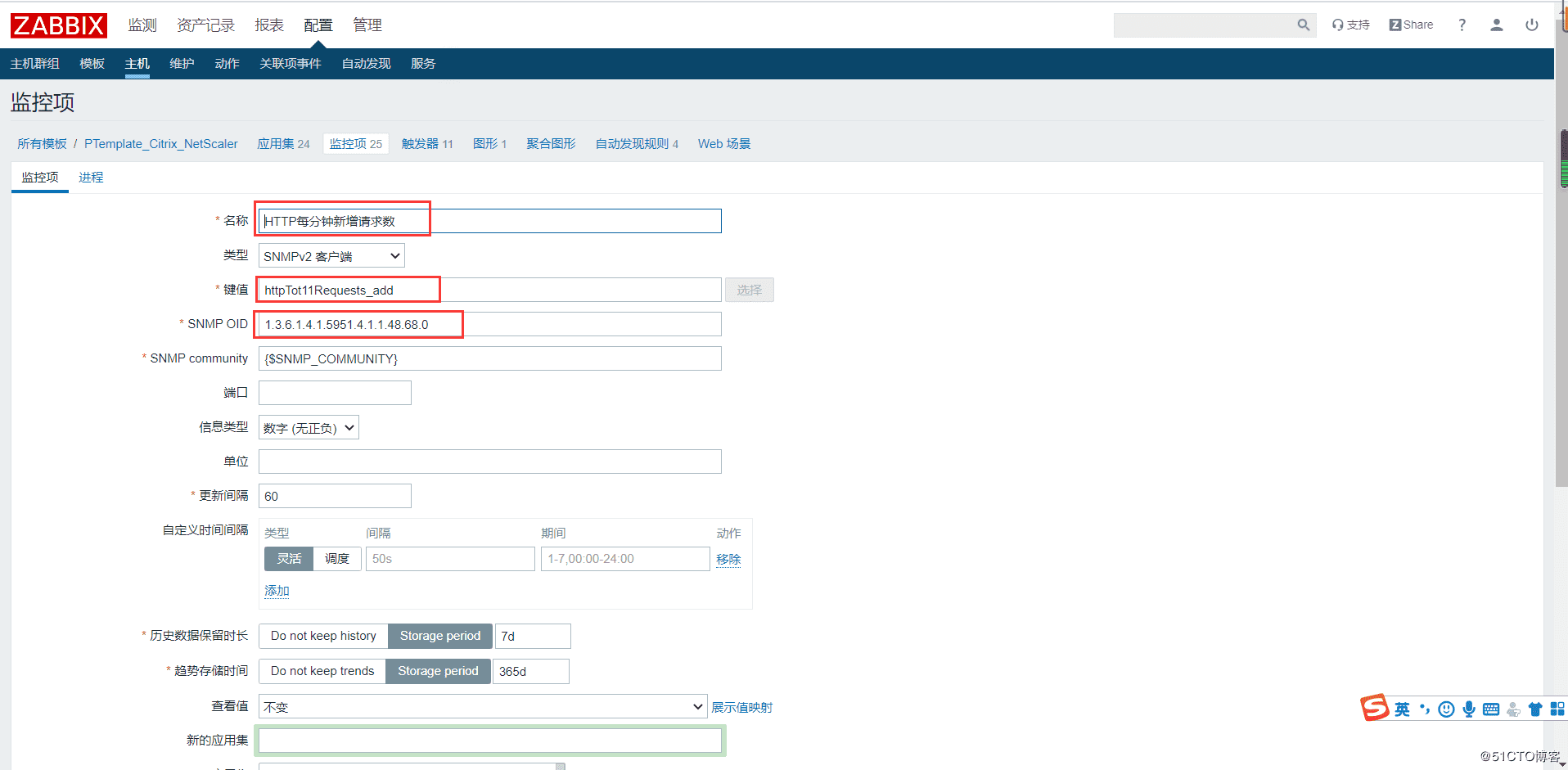
Task: Click the power logout icon
Action: coord(1531,25)
